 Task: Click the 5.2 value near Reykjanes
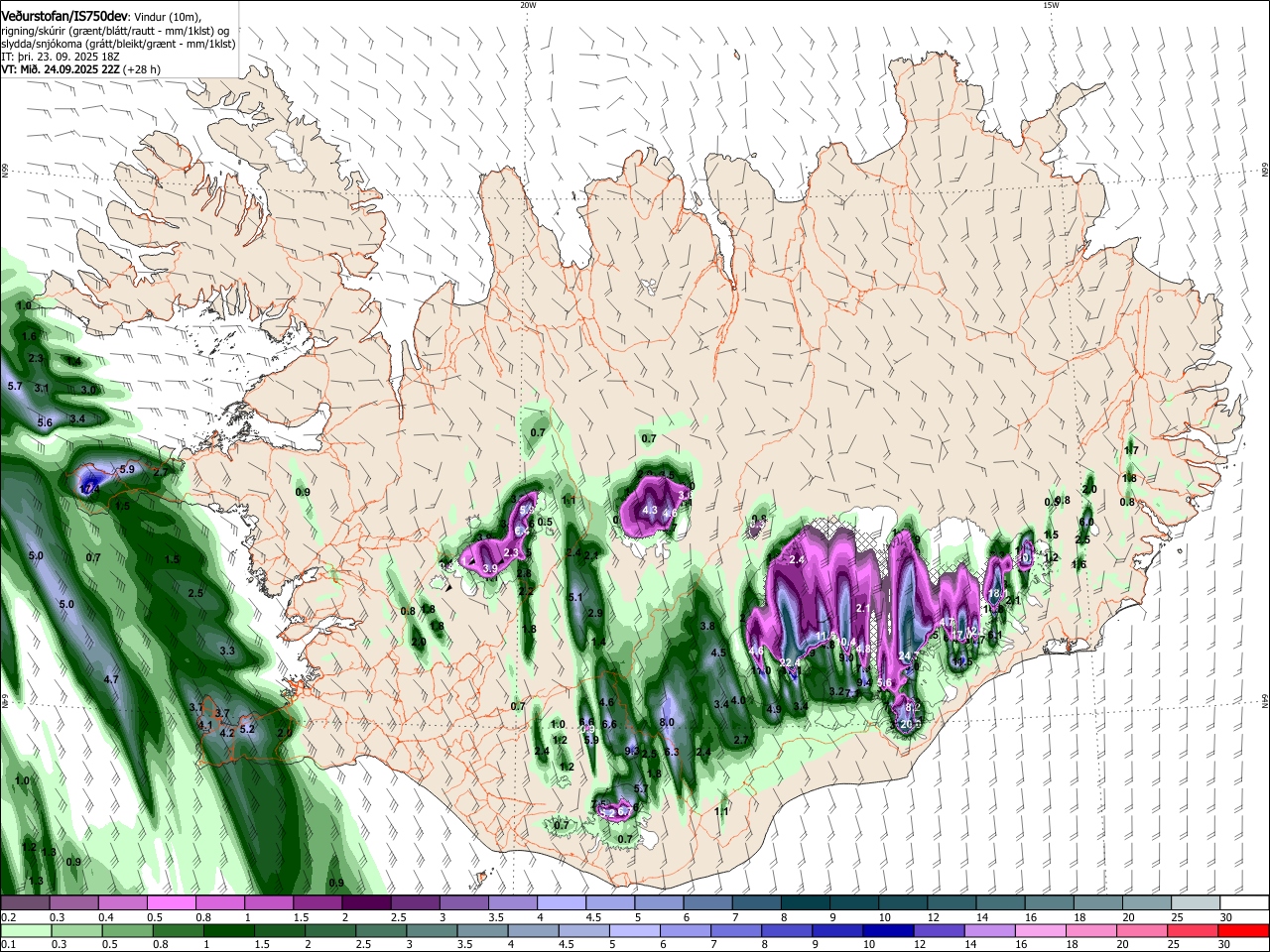pyautogui.click(x=248, y=729)
